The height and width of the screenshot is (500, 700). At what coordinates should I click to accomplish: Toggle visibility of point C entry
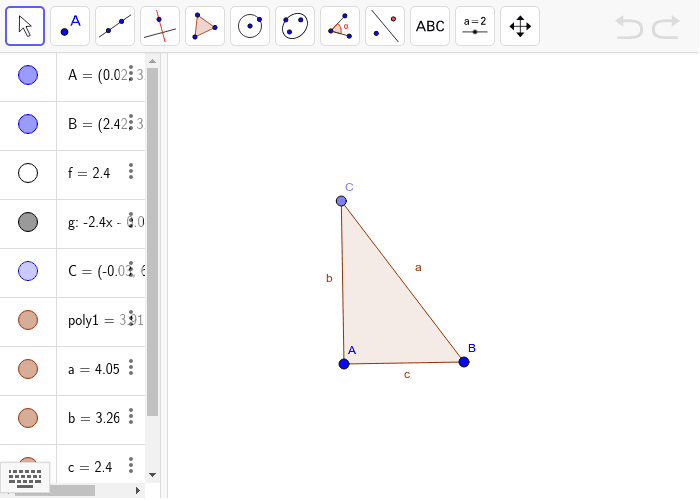[28, 271]
